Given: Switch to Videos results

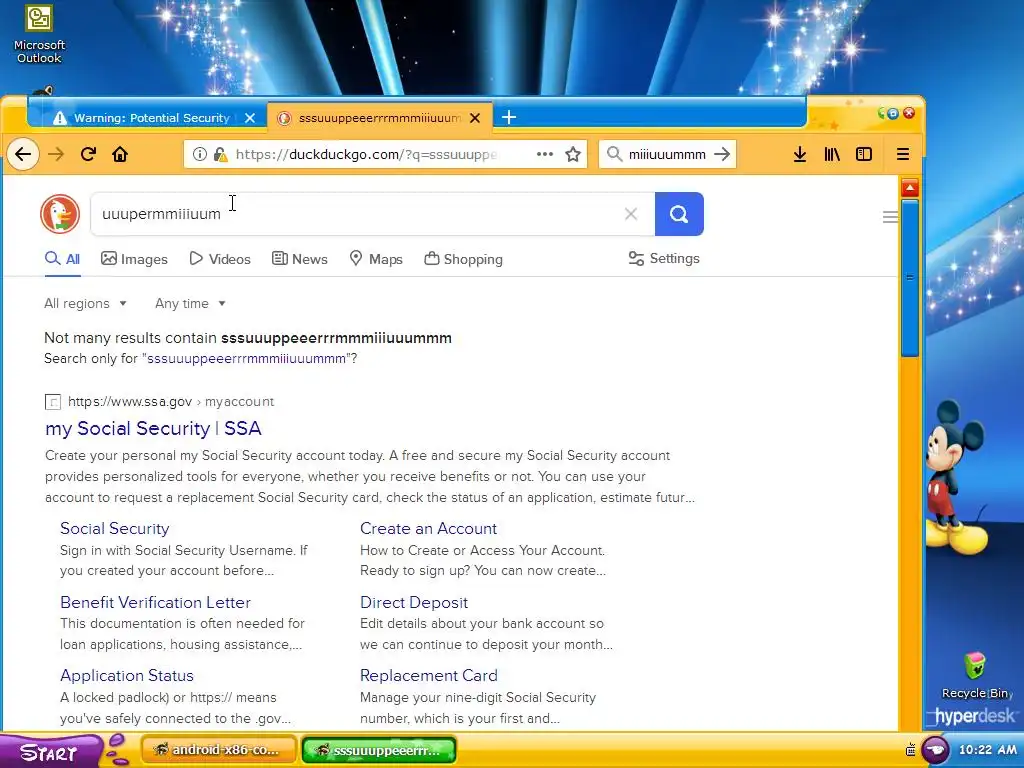Looking at the screenshot, I should click(220, 259).
